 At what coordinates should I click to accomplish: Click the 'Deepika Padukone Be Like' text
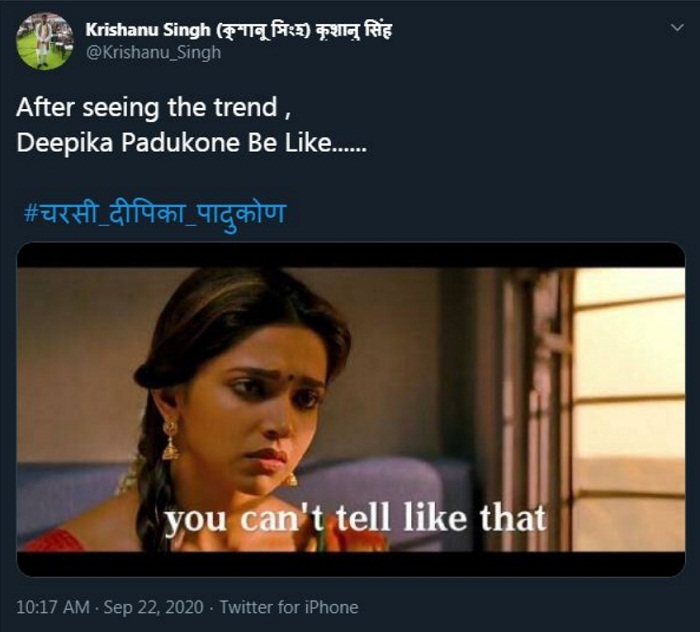coord(192,142)
